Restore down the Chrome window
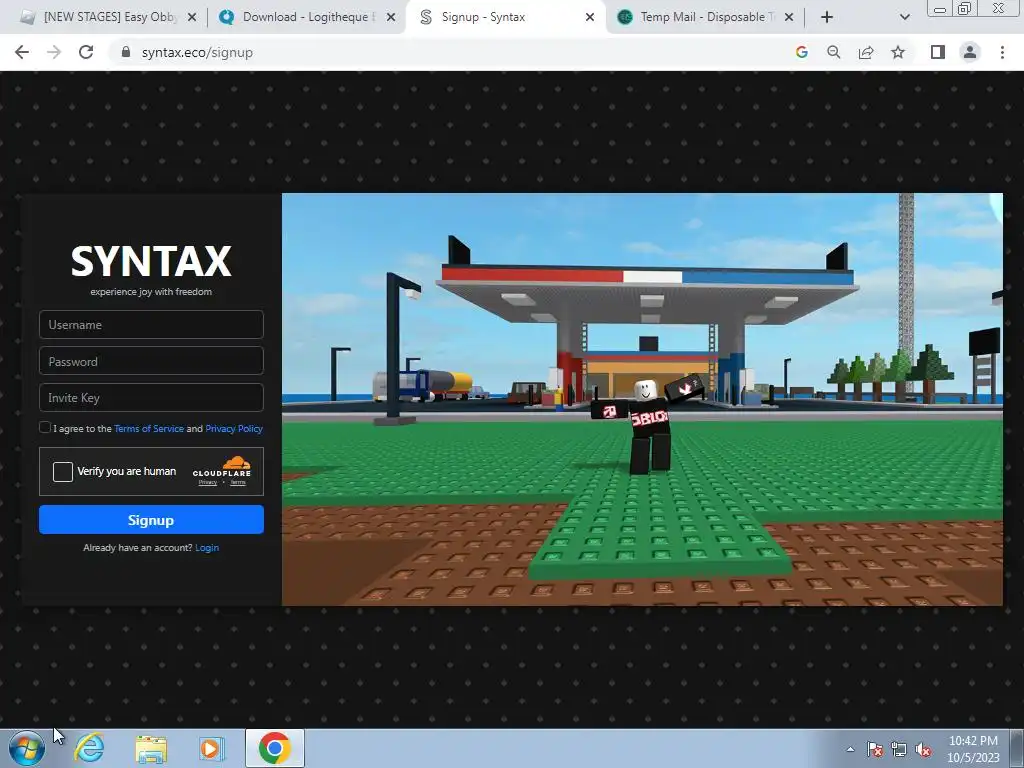The height and width of the screenshot is (768, 1024). point(964,8)
